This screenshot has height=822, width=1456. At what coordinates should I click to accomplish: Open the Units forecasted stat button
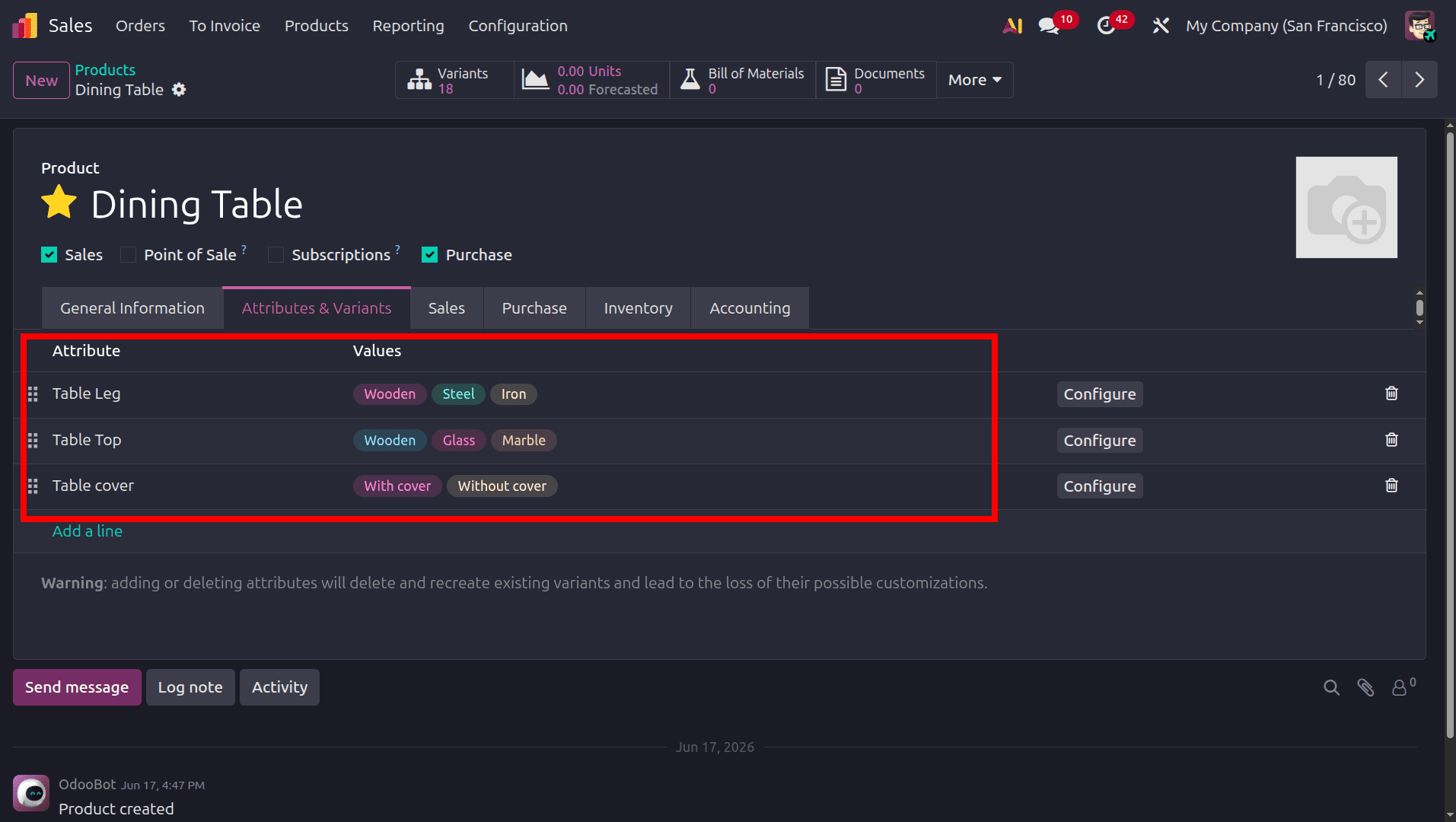click(591, 80)
